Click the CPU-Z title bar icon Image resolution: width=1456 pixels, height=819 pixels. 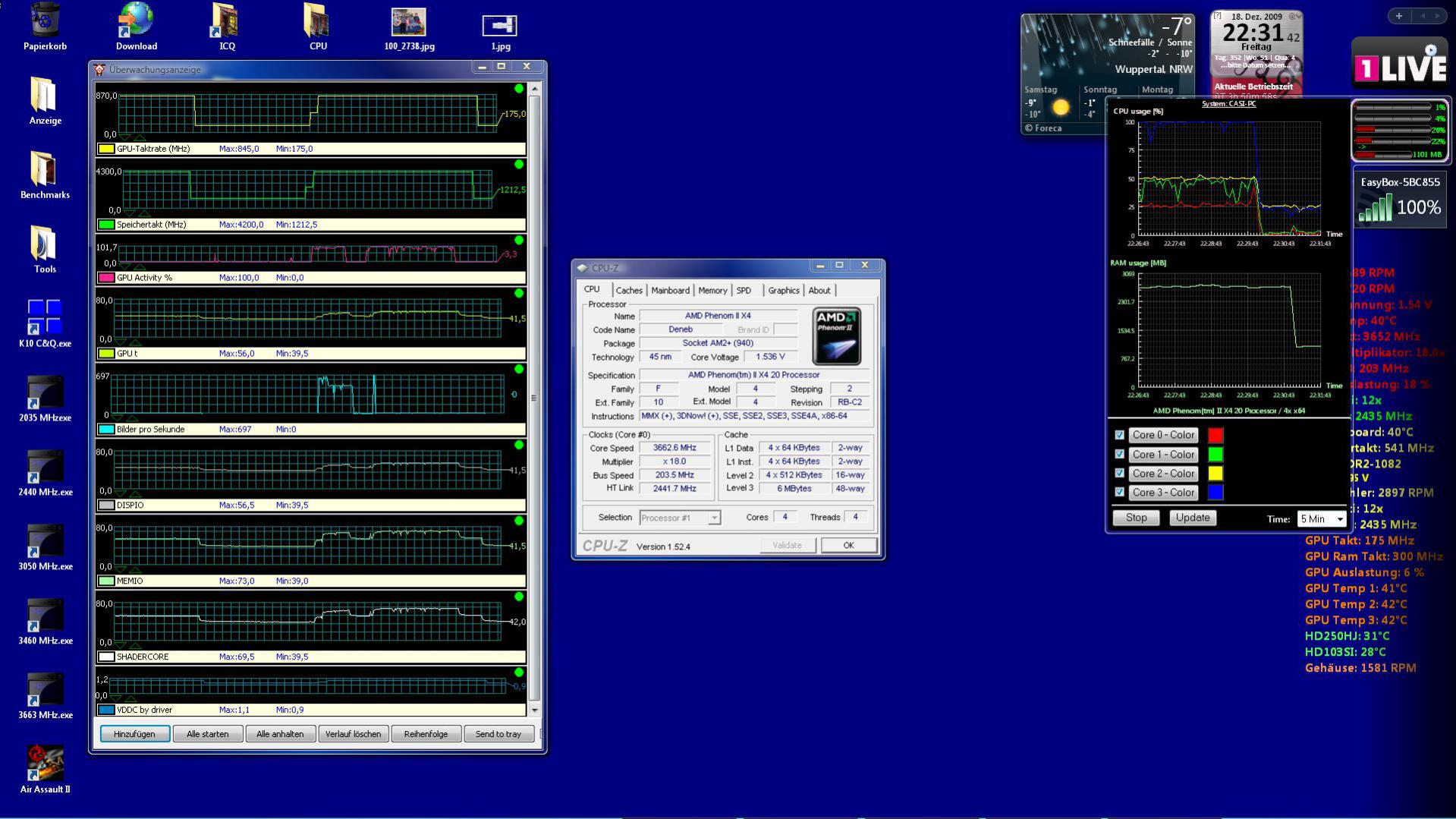click(582, 268)
